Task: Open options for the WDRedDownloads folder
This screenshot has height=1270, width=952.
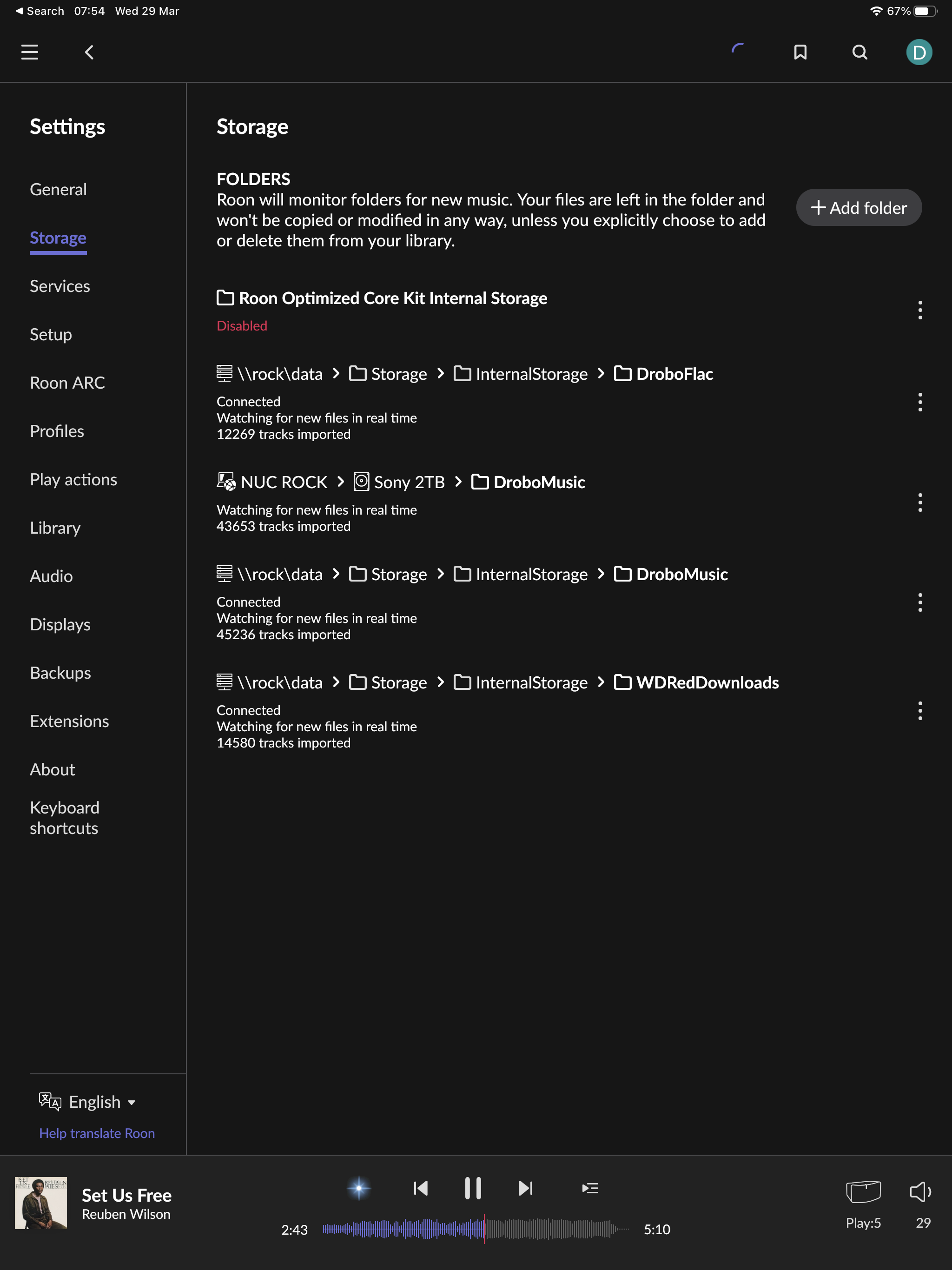Action: pyautogui.click(x=920, y=711)
